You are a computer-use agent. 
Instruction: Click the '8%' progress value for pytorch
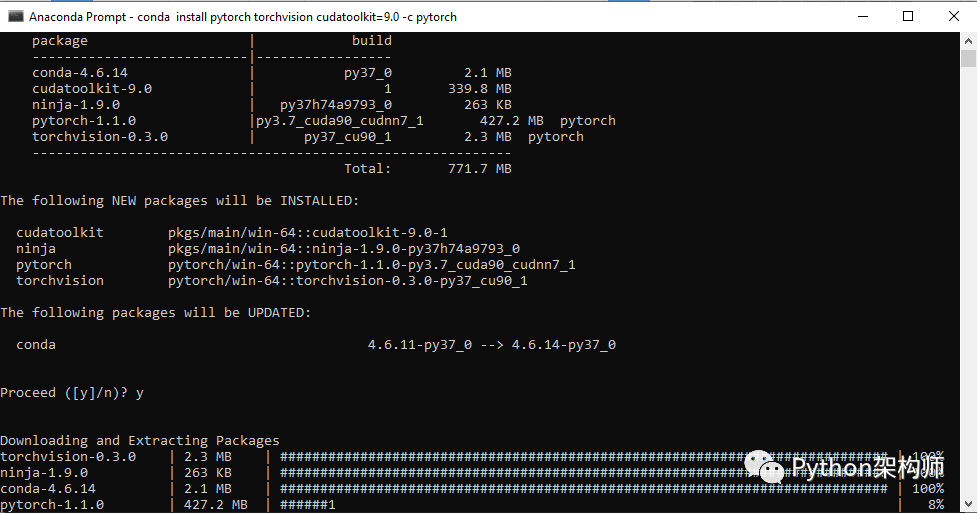[x=935, y=505]
